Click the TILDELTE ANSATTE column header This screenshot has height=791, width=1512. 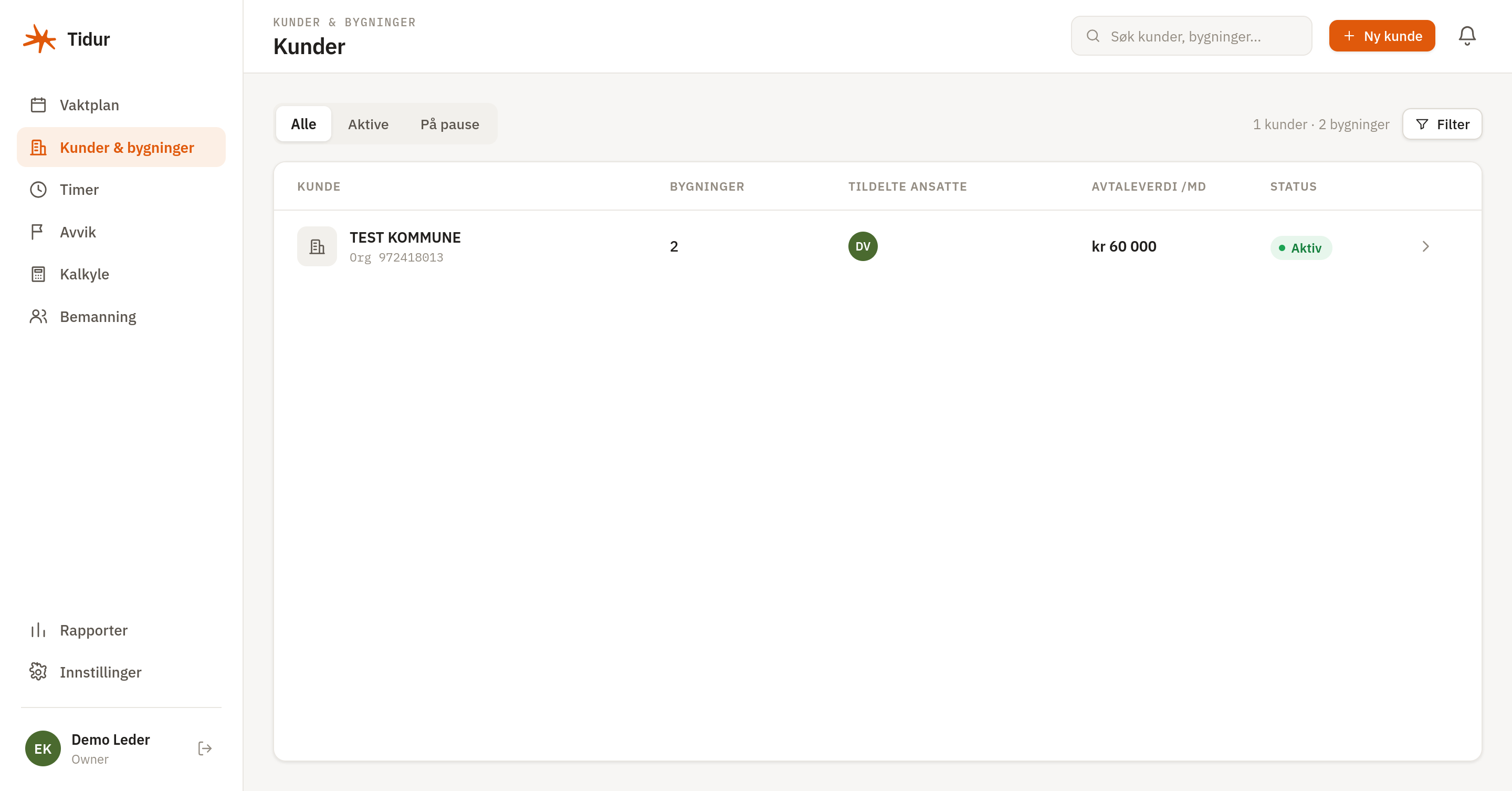(x=907, y=187)
